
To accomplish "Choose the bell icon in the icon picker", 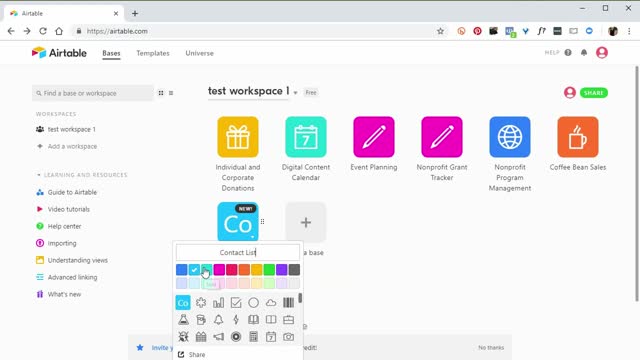I will [218, 320].
